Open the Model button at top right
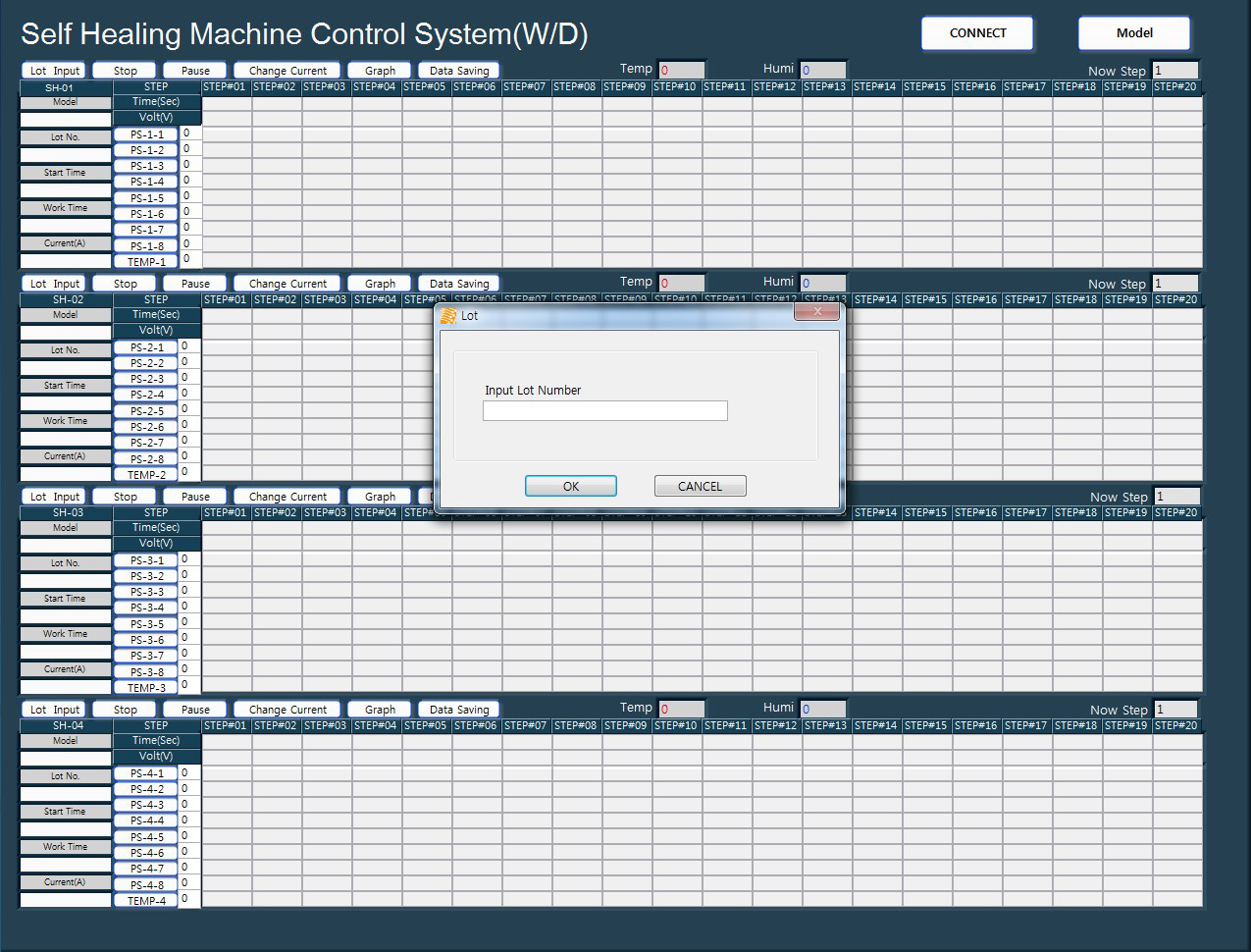 tap(1134, 33)
